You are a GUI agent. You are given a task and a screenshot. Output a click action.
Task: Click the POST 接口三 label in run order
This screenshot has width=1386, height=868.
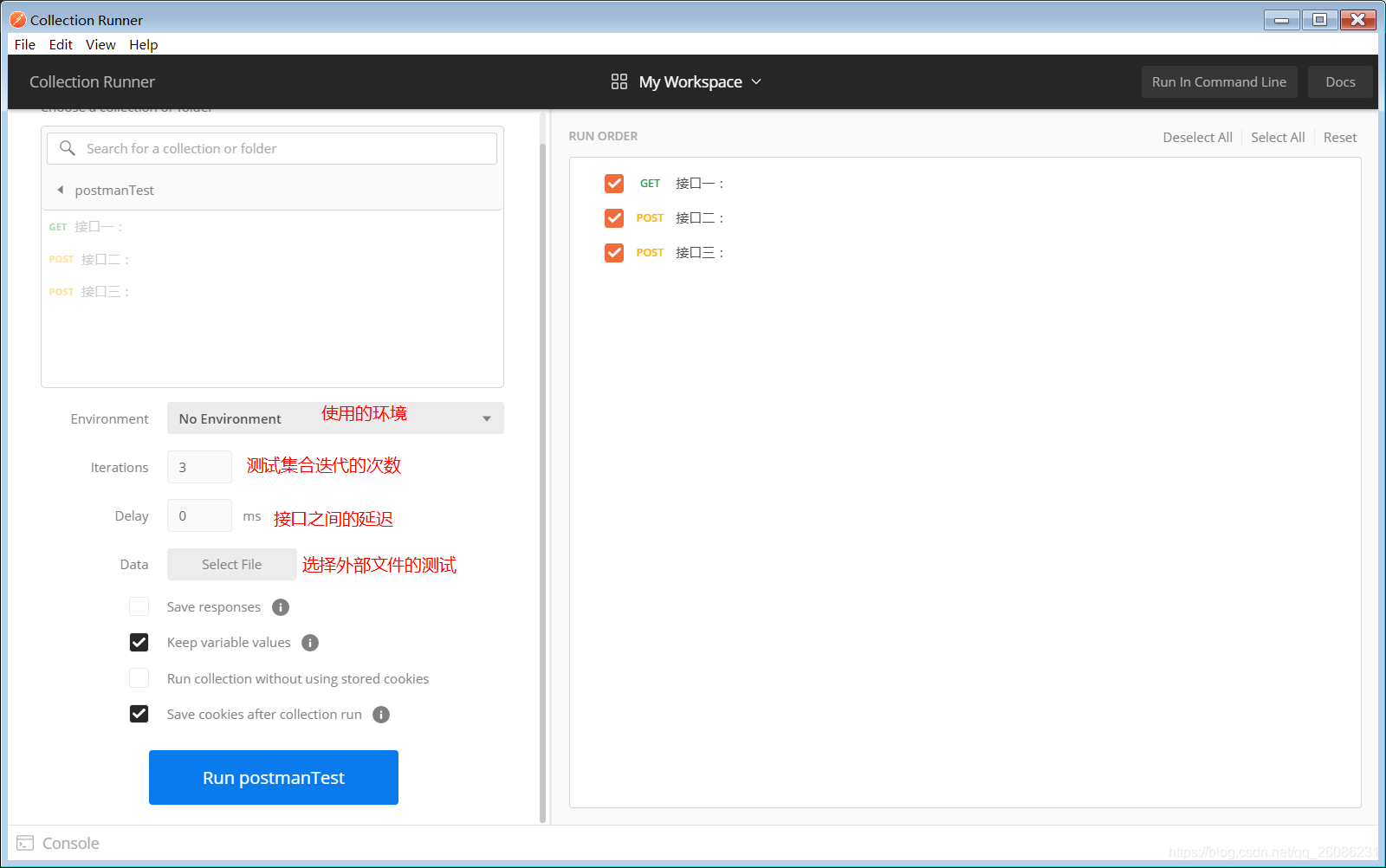(700, 252)
